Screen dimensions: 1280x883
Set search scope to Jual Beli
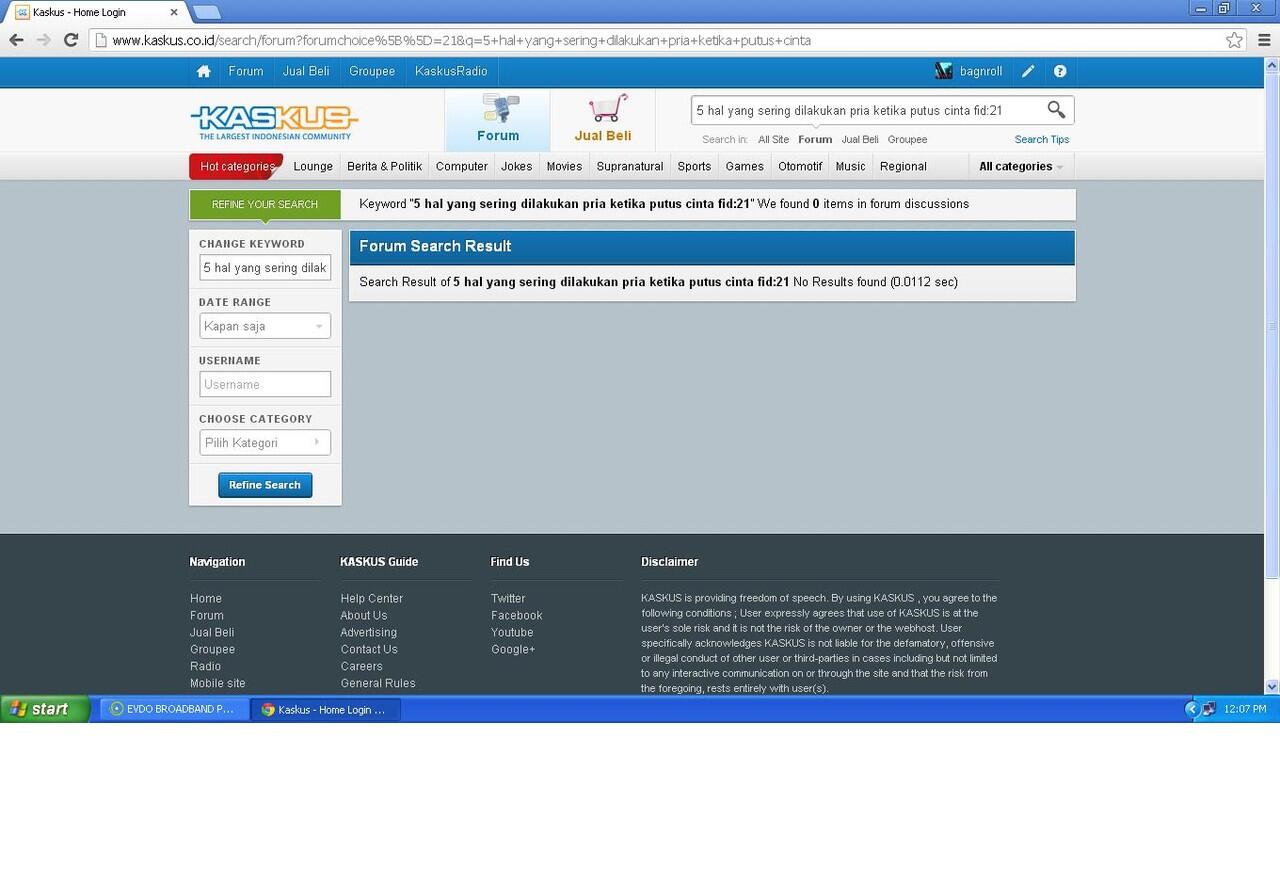click(860, 140)
